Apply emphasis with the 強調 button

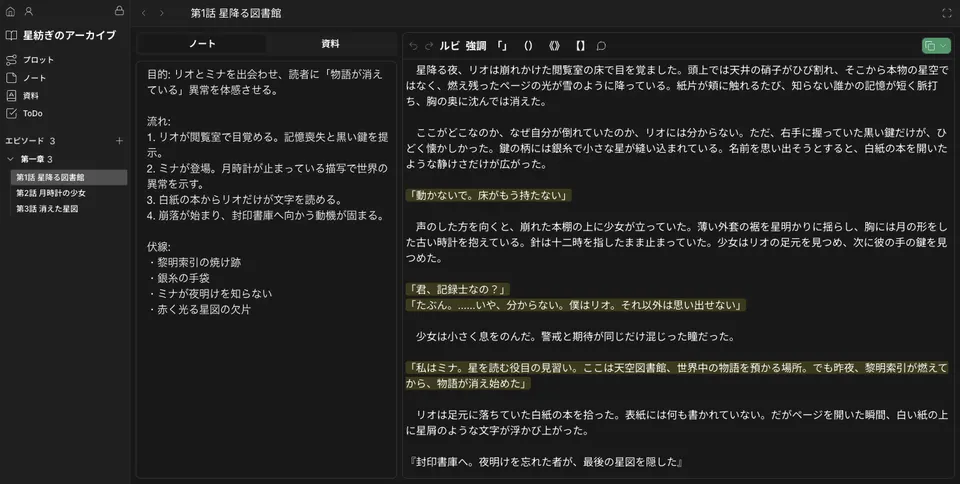coord(476,46)
